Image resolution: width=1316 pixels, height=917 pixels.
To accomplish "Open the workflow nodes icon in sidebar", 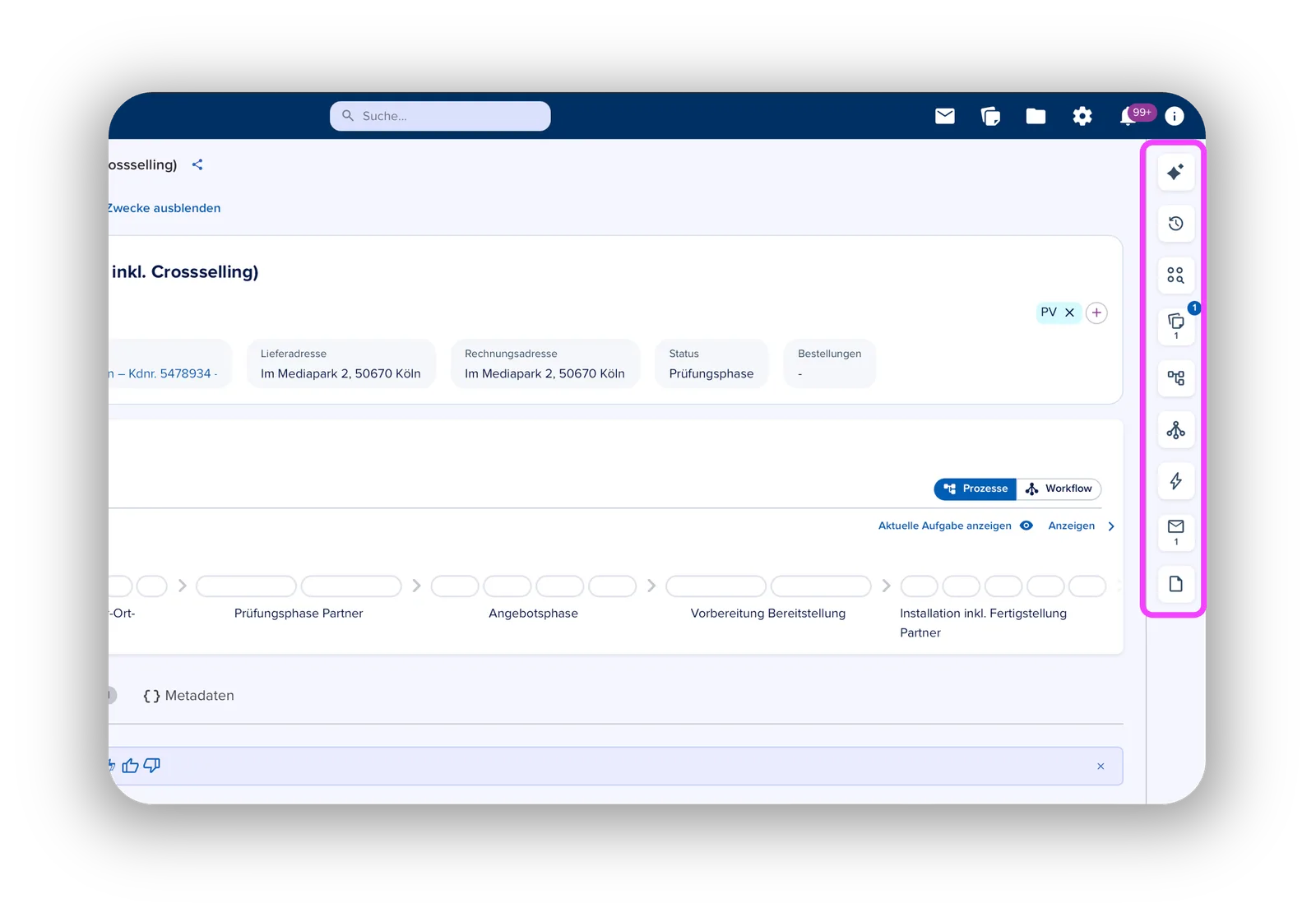I will (x=1176, y=429).
